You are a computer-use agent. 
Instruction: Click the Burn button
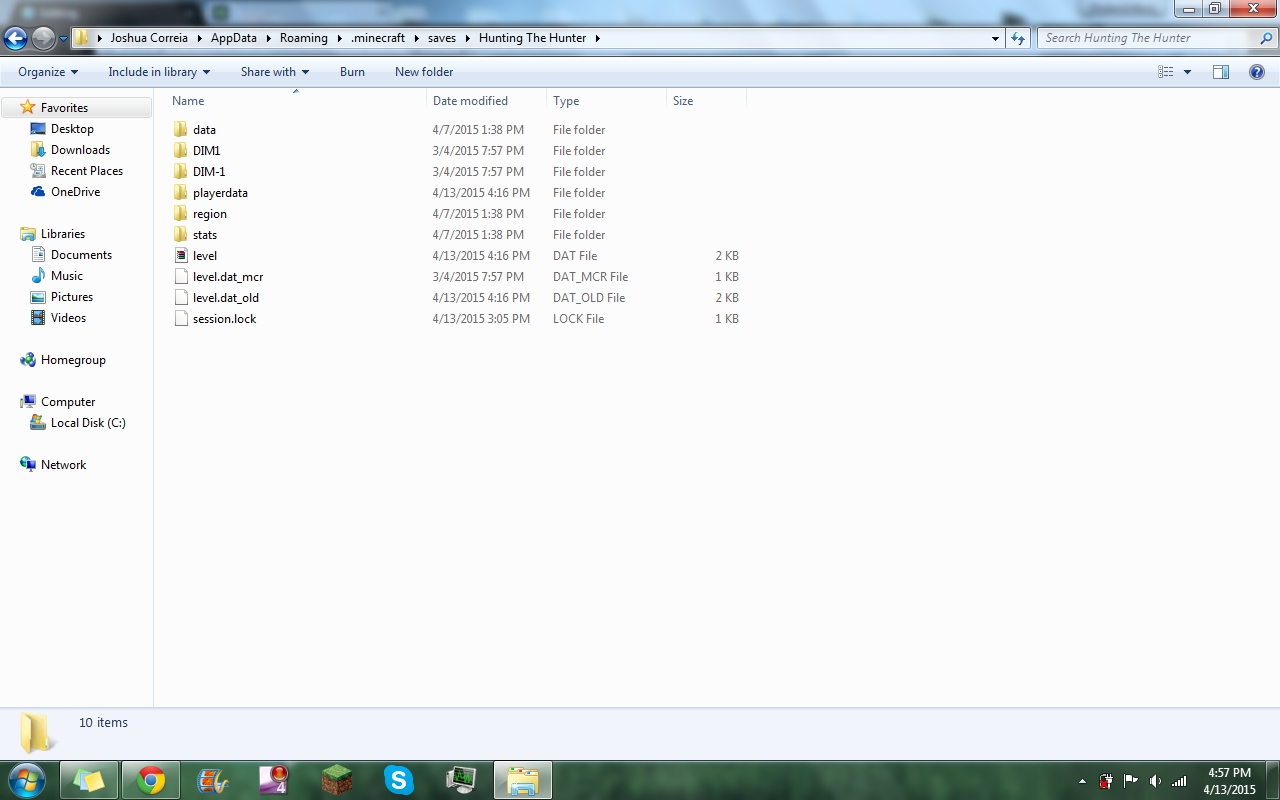pyautogui.click(x=352, y=72)
